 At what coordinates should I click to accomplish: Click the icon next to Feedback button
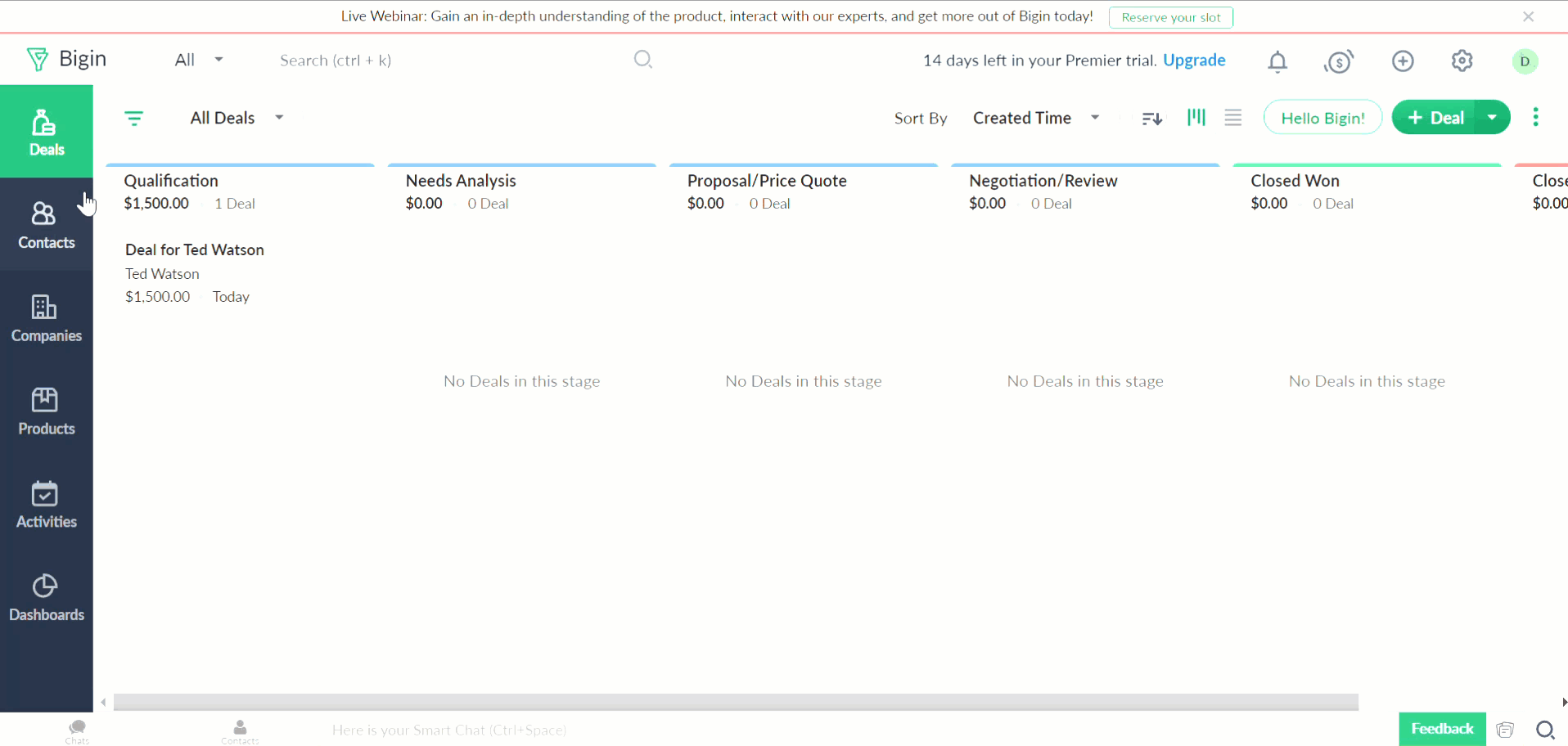coord(1505,730)
